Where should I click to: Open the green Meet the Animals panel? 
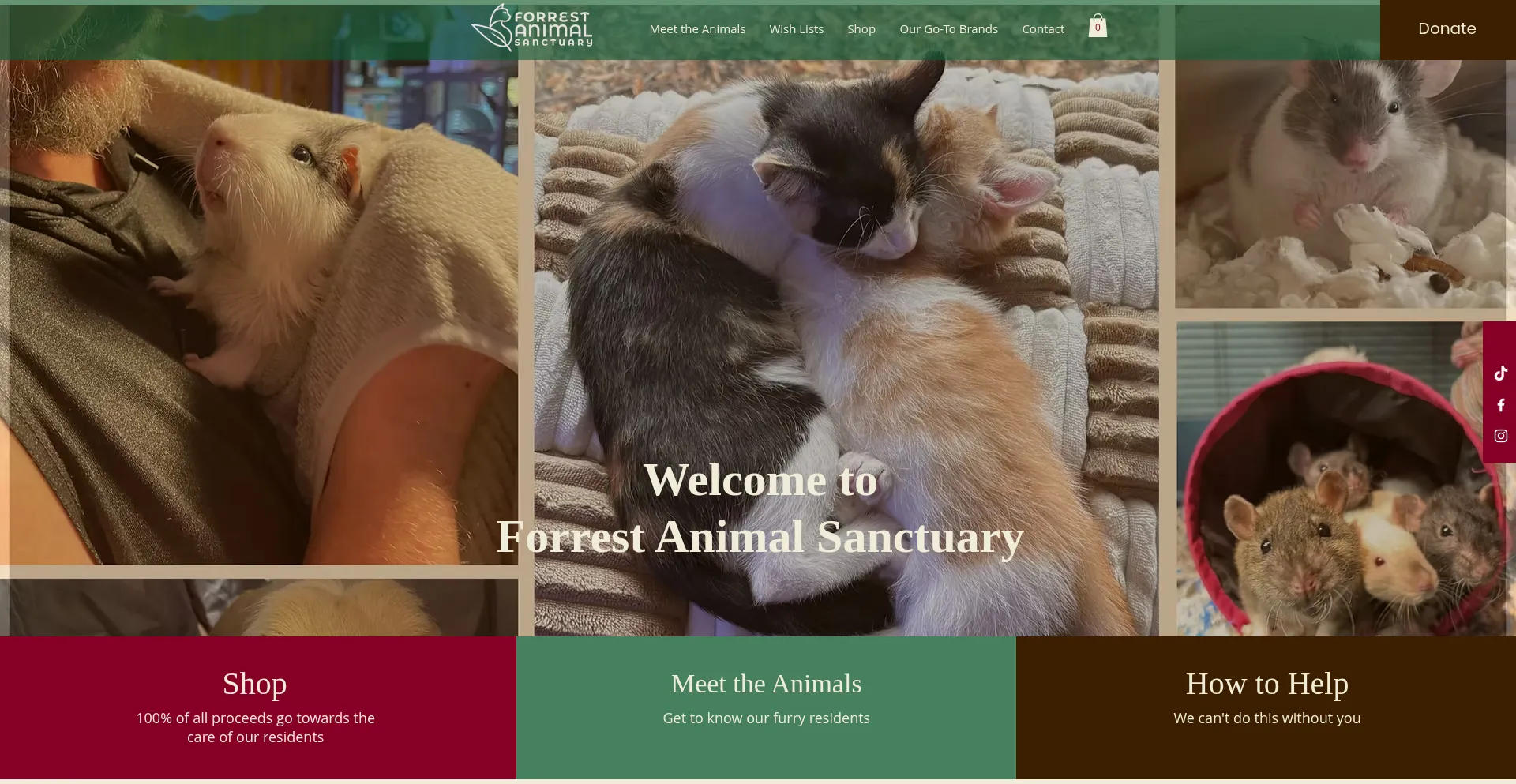coord(766,708)
